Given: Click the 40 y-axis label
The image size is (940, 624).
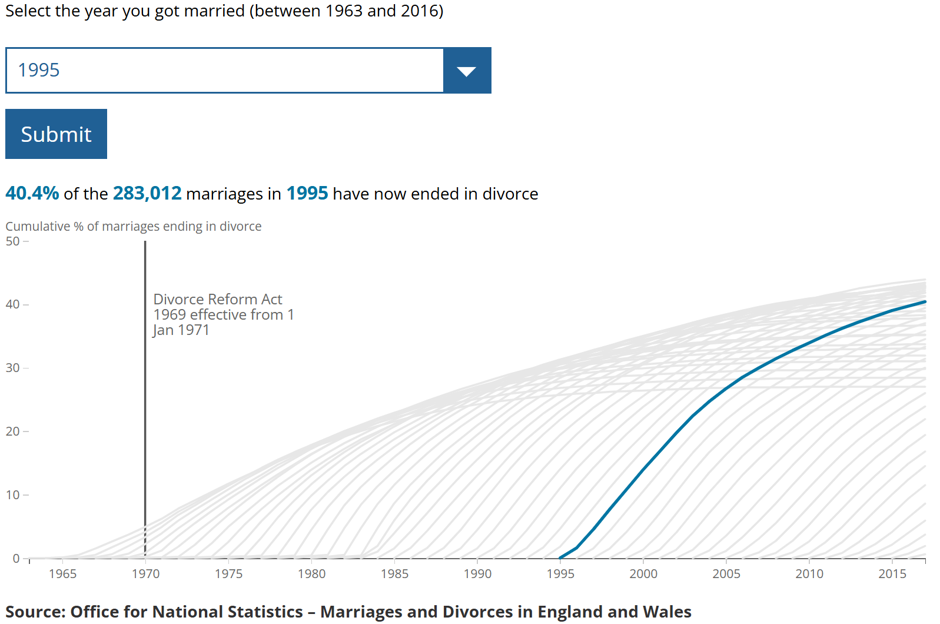Looking at the screenshot, I should point(13,305).
